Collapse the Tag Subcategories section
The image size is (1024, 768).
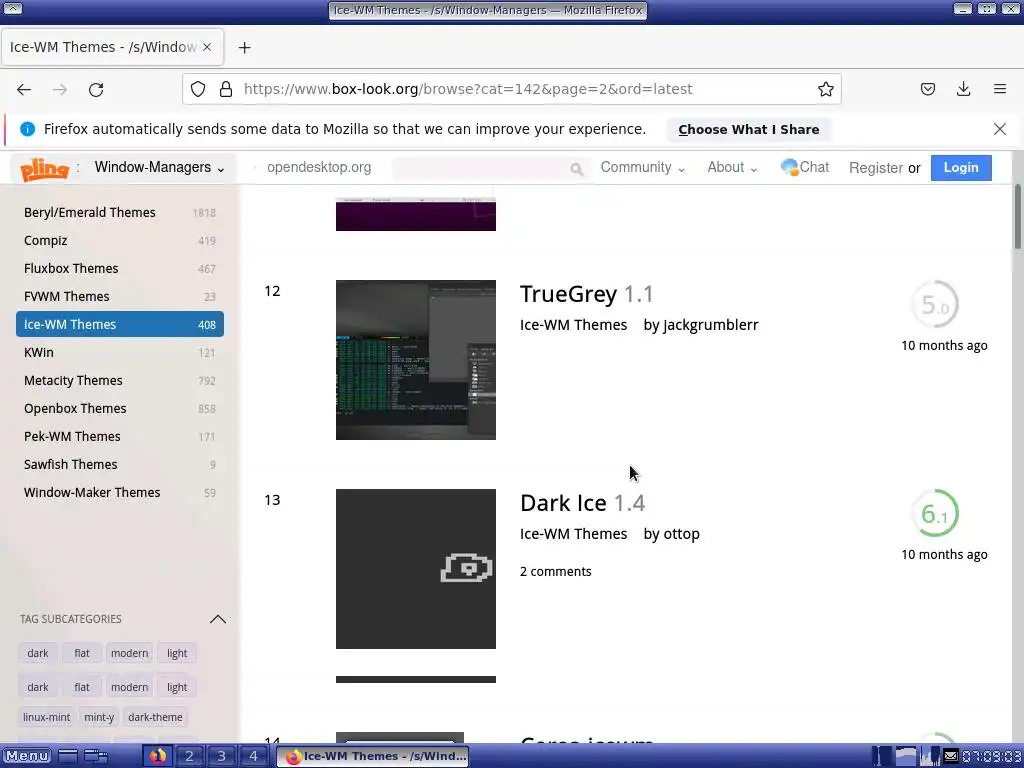217,619
